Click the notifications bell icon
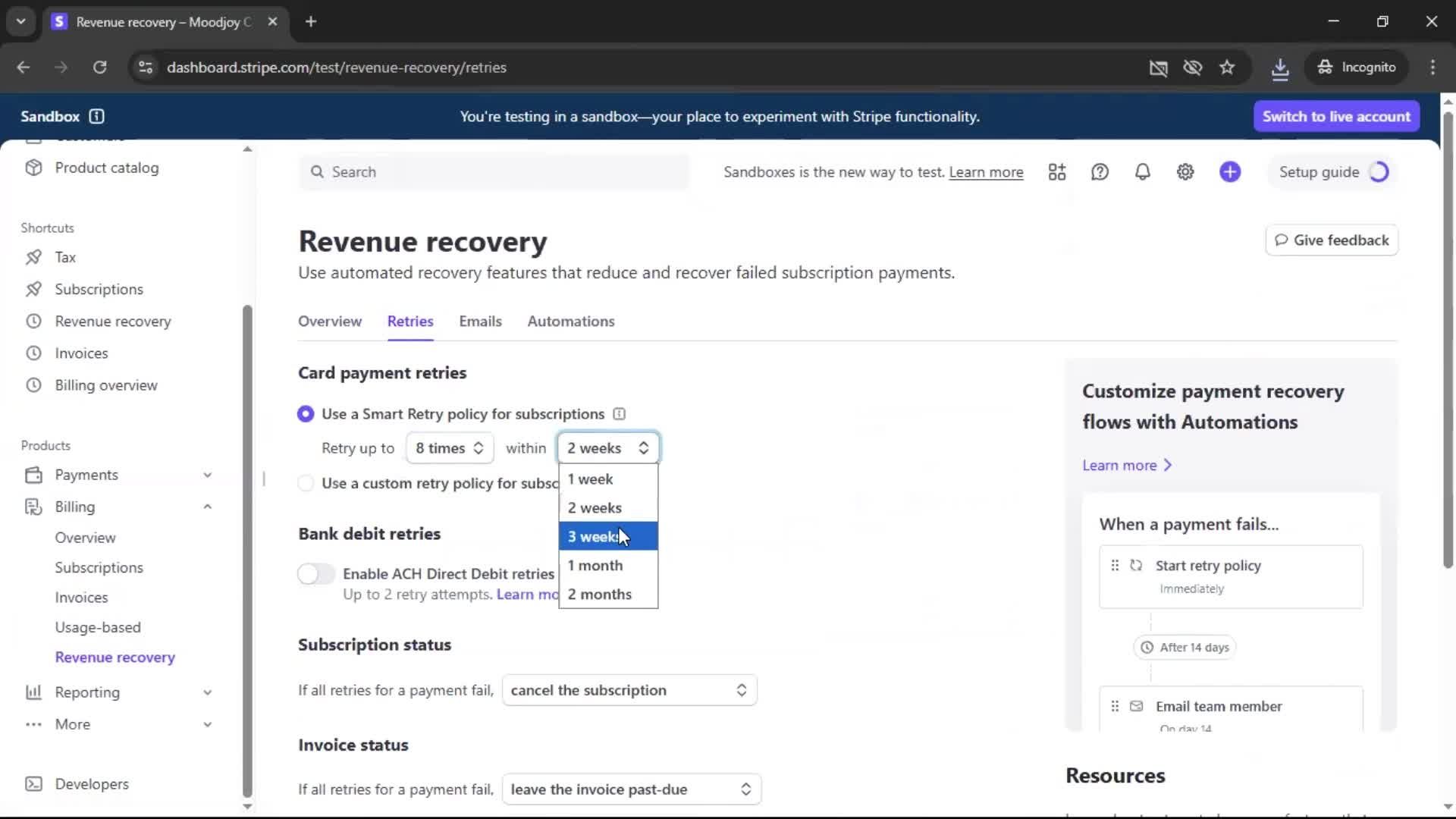 1142,172
